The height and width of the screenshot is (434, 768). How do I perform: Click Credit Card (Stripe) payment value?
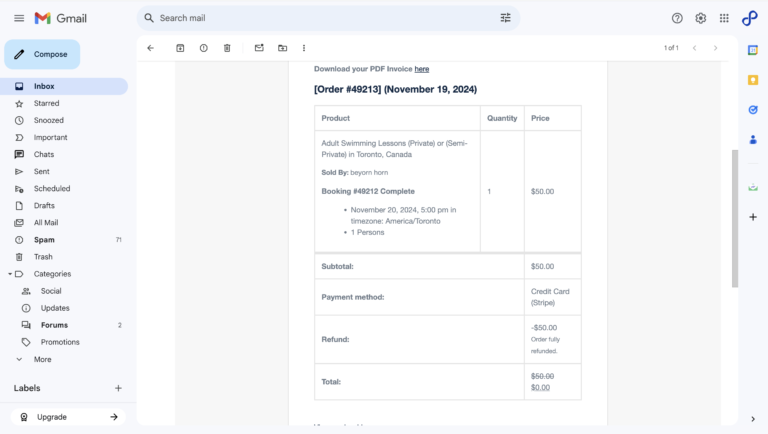tap(550, 297)
